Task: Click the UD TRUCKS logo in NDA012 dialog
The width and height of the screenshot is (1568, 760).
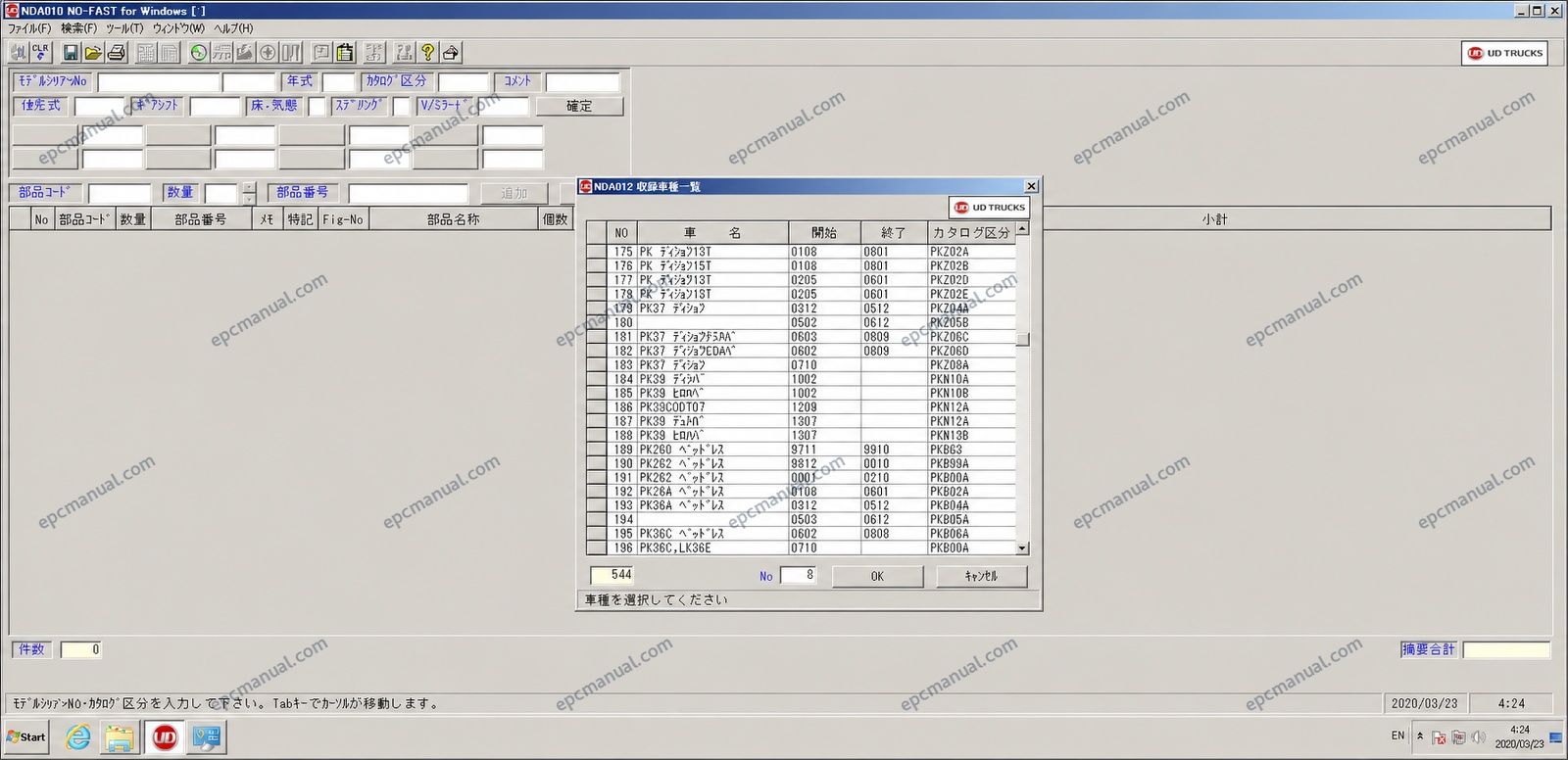Action: [x=990, y=208]
